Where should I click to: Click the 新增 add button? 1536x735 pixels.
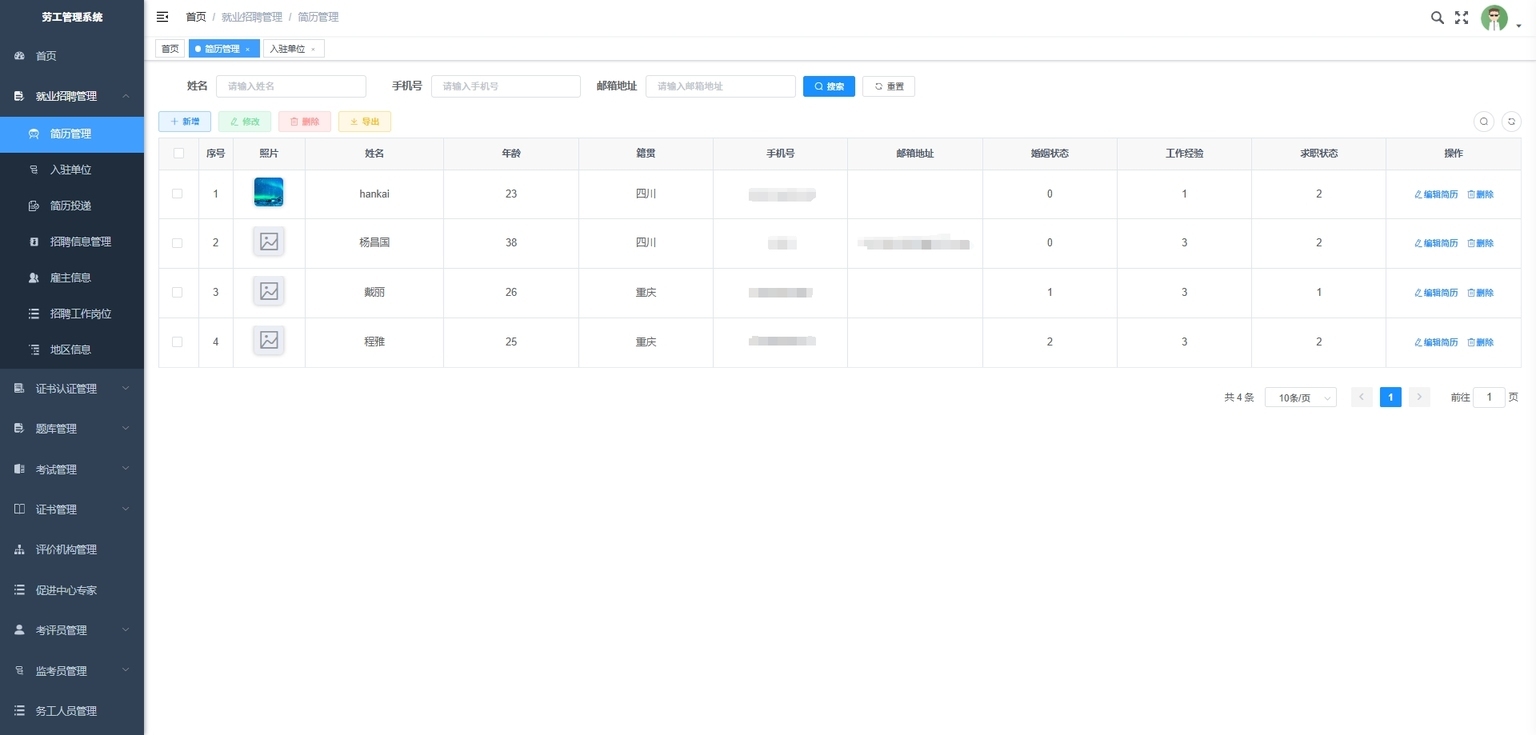(185, 121)
